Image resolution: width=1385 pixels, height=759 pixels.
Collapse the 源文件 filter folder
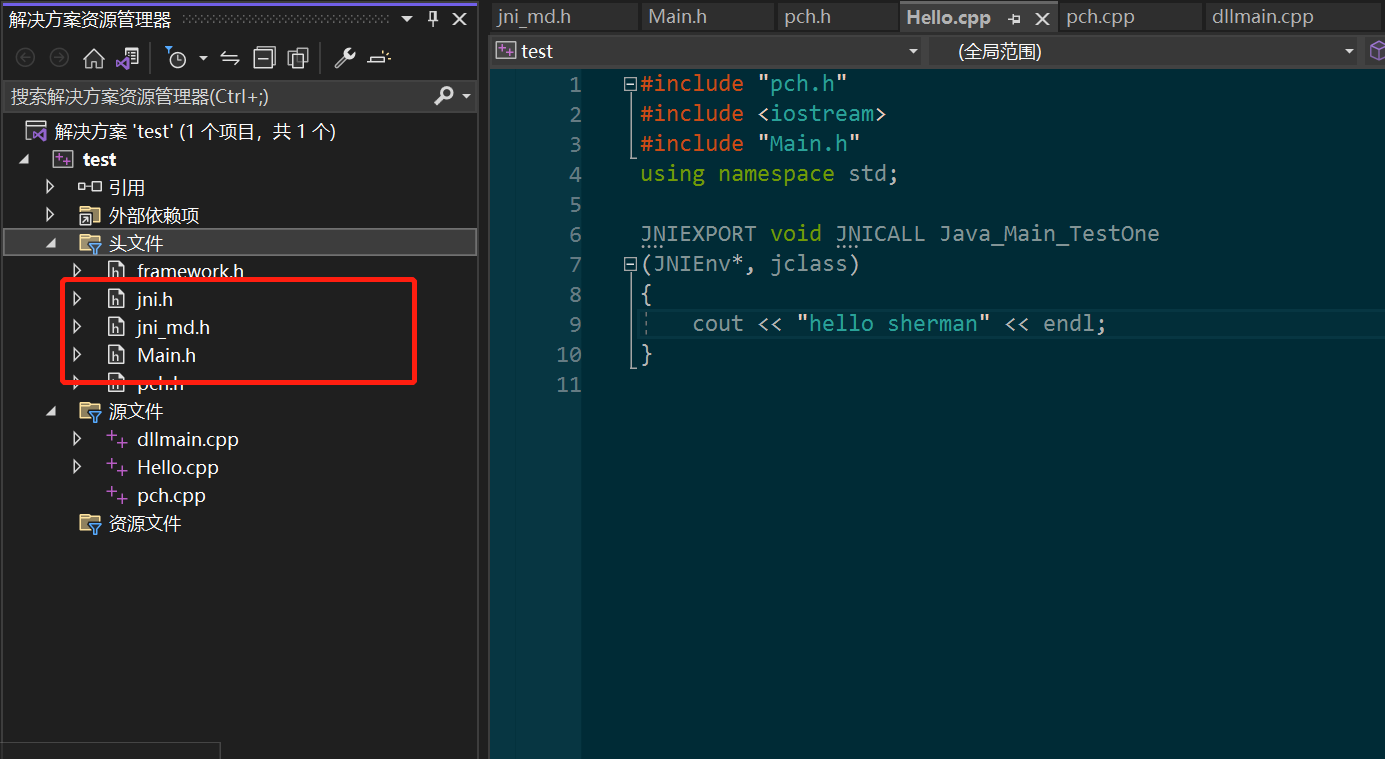coord(50,411)
